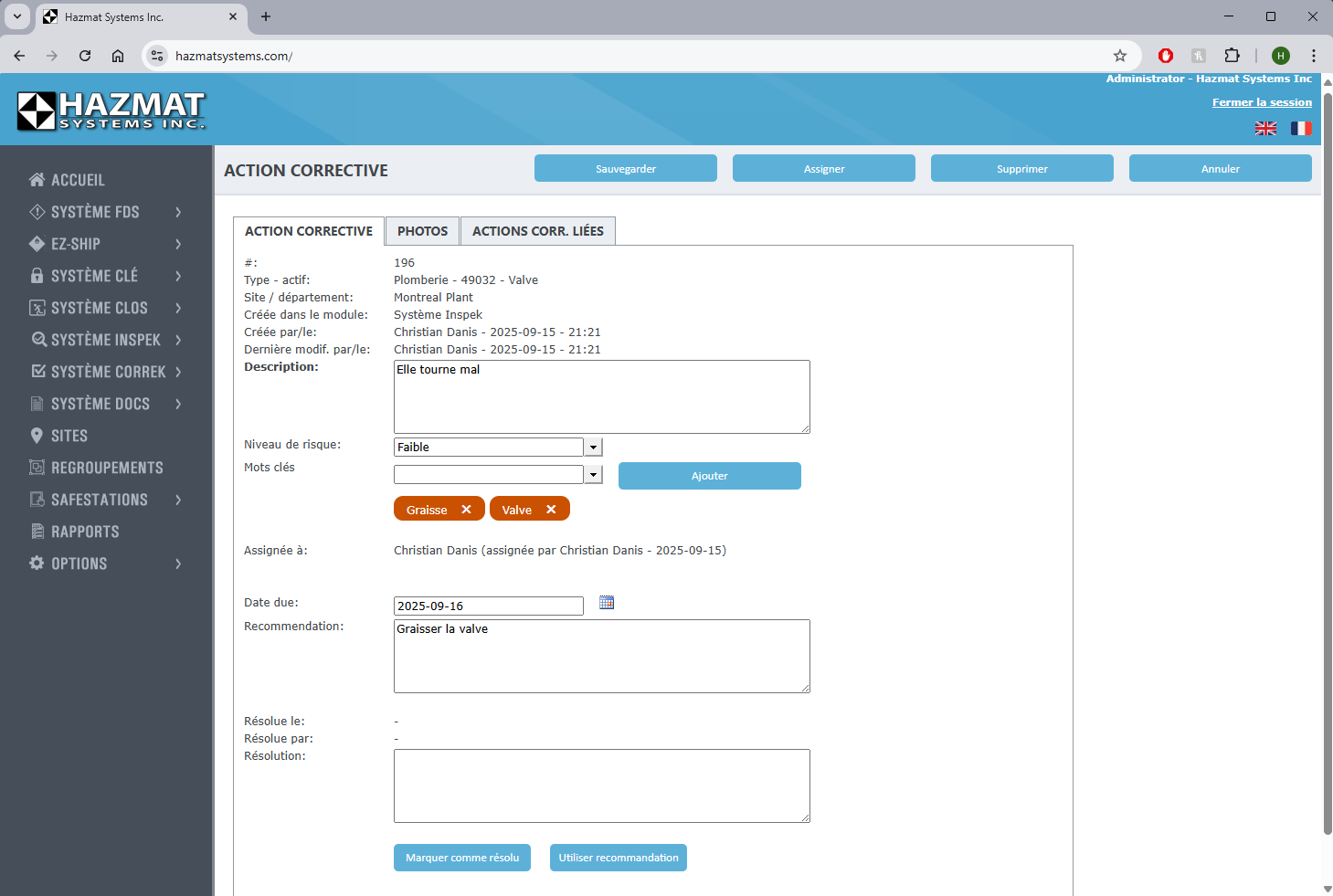Switch language with the UK flag
This screenshot has width=1333, height=896.
coord(1265,129)
